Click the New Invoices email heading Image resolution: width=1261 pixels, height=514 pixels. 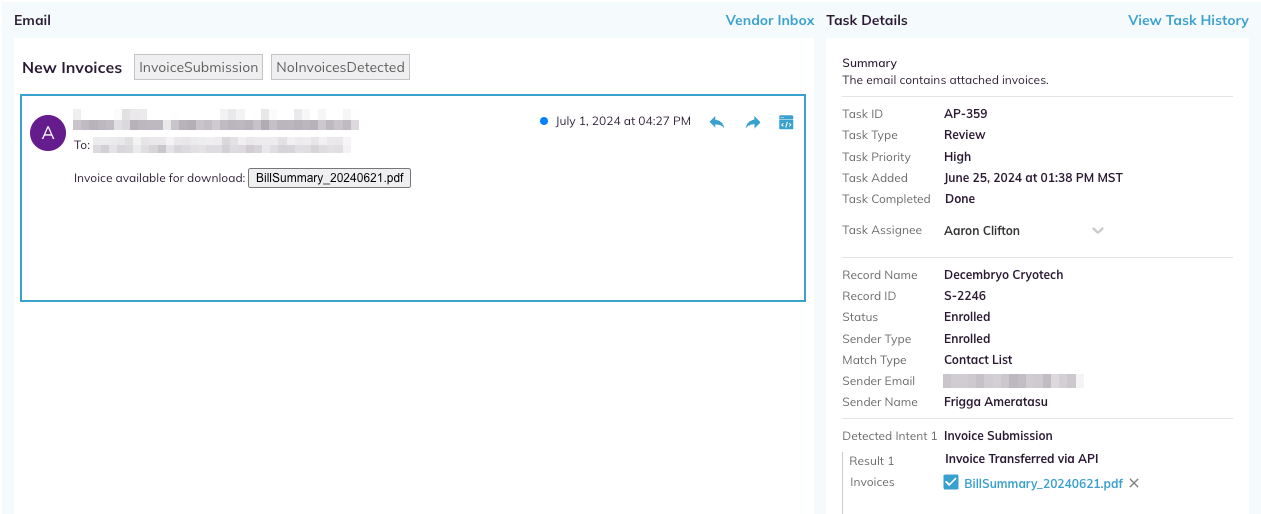pyautogui.click(x=72, y=68)
